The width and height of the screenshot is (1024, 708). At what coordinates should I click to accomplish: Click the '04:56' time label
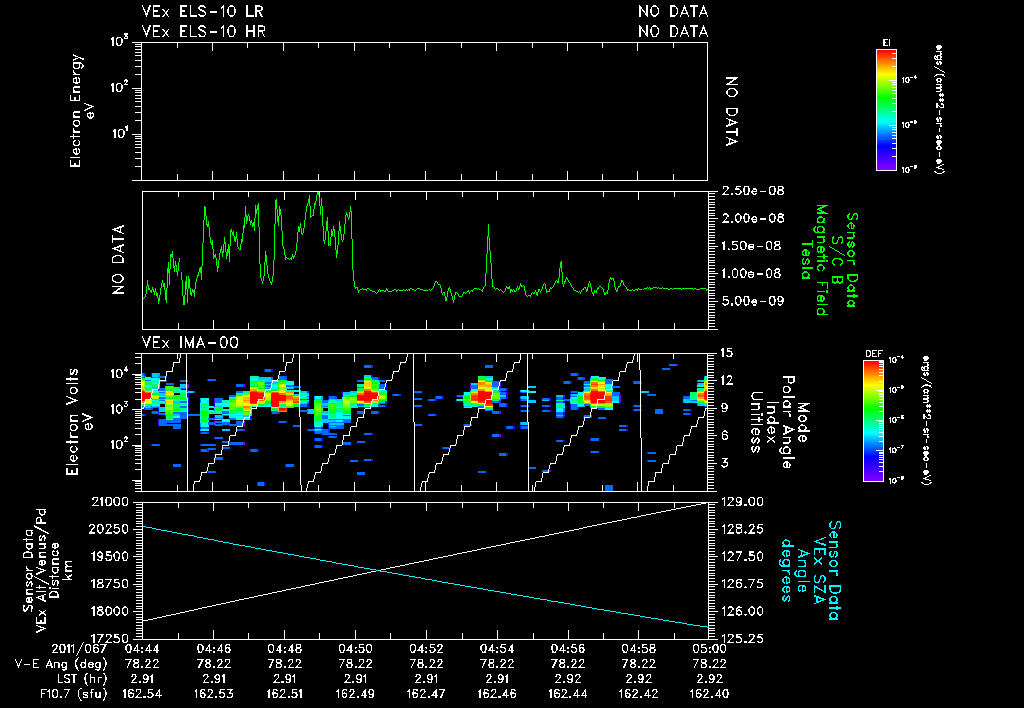[568, 649]
